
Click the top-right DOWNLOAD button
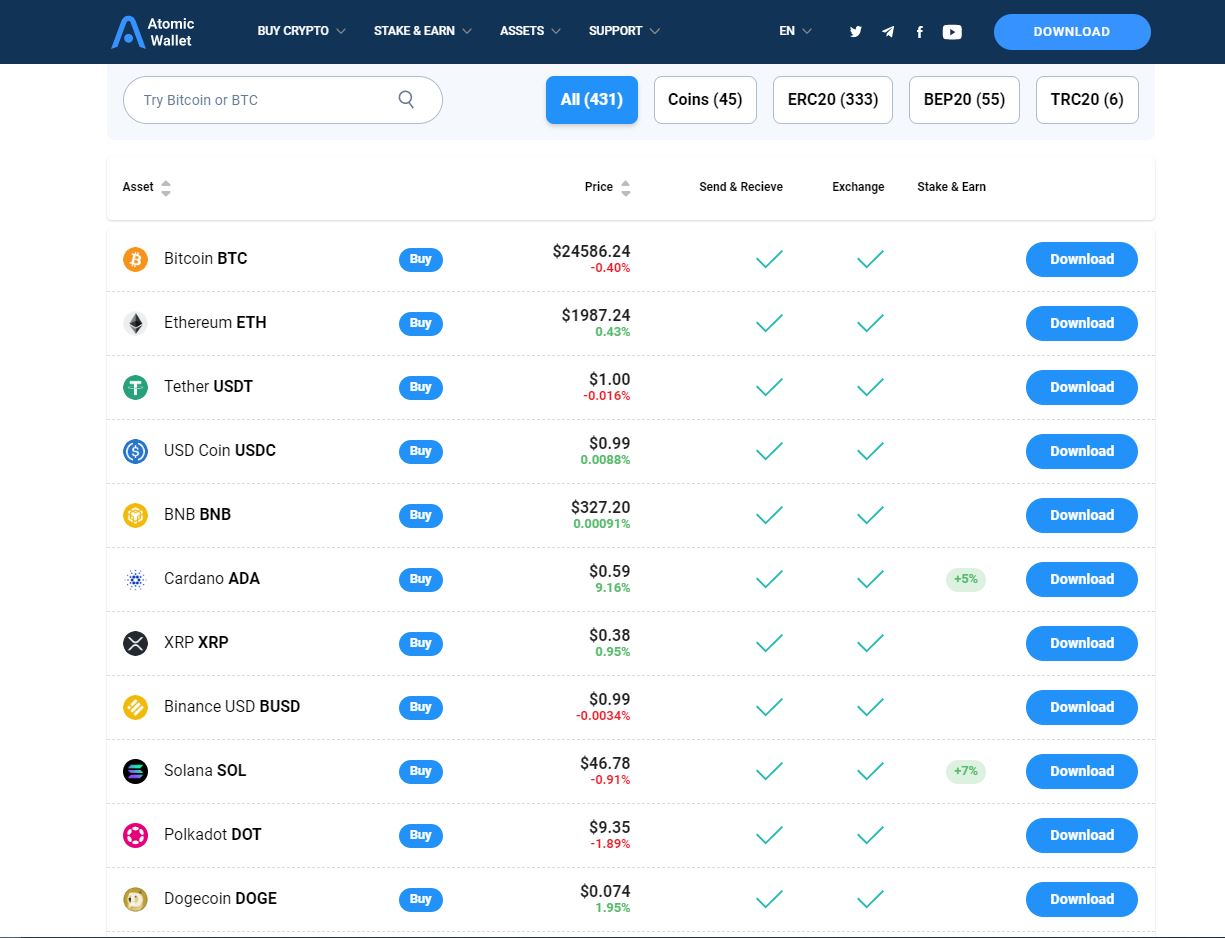pyautogui.click(x=1071, y=32)
